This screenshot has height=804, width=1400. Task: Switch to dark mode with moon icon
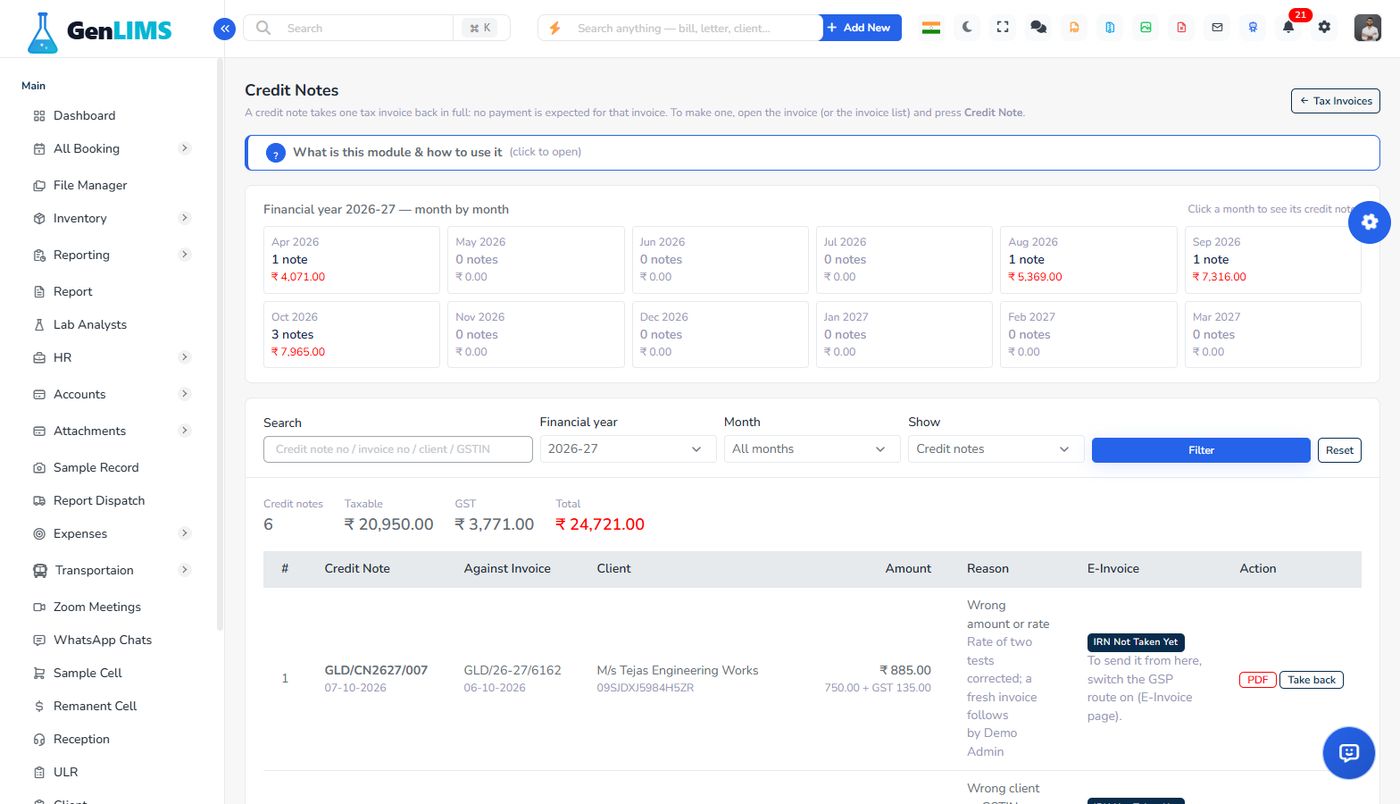tap(967, 28)
